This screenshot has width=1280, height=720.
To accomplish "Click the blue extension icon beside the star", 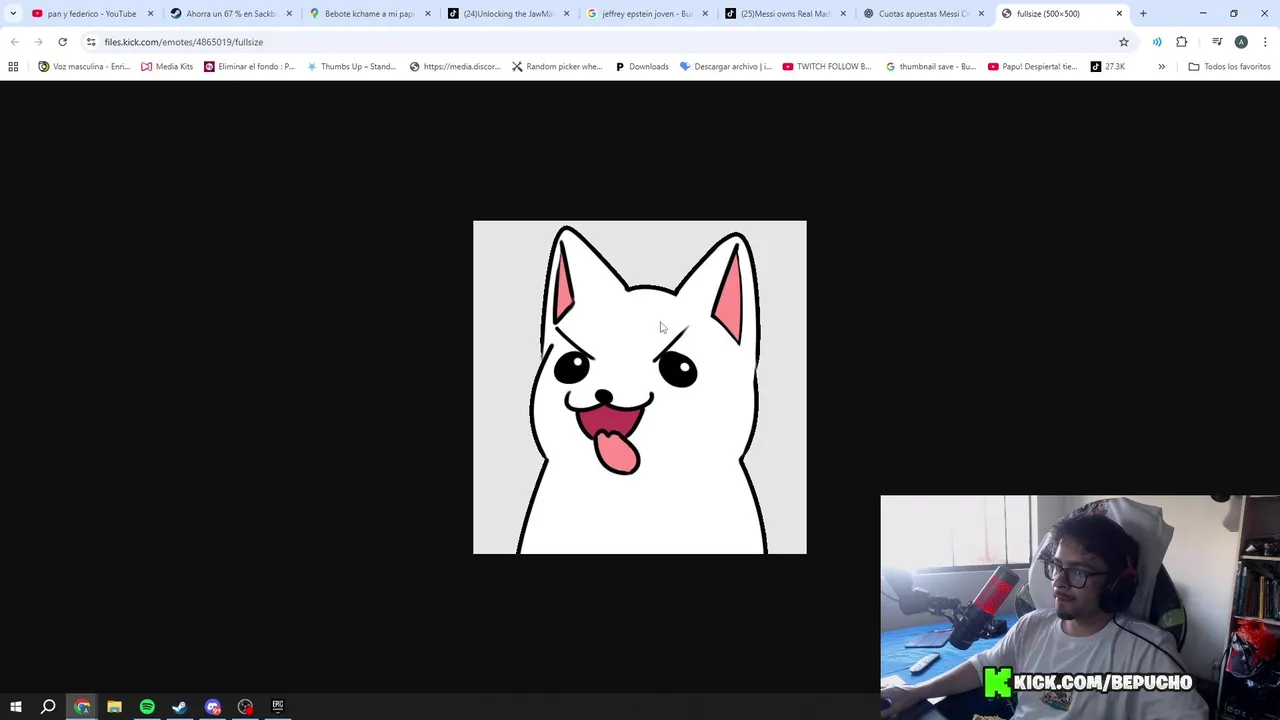I will click(1157, 42).
